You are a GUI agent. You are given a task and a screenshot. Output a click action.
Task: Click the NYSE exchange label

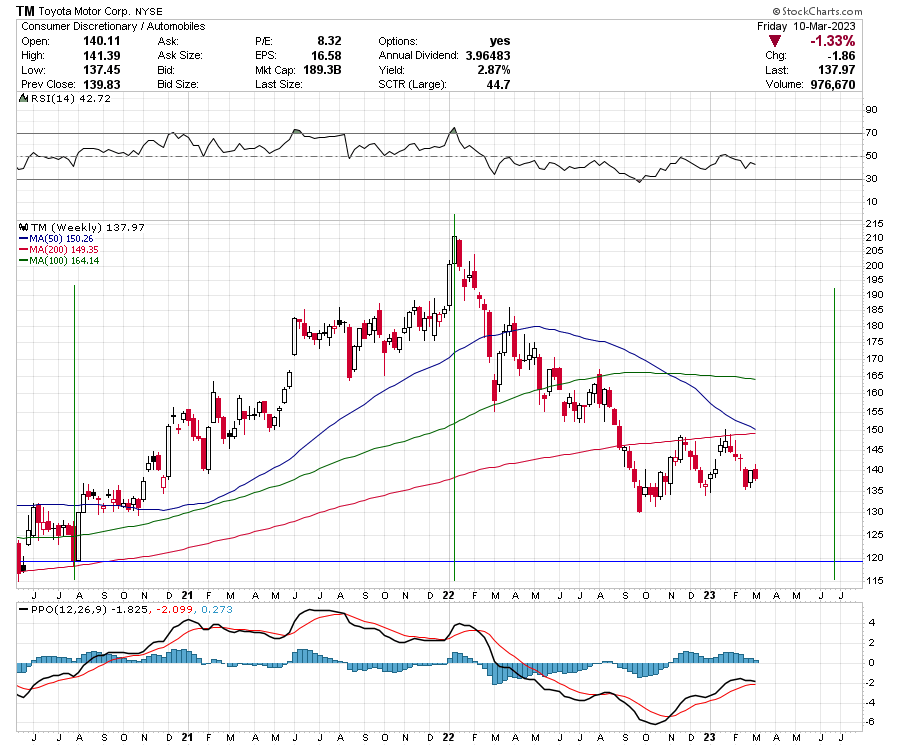[x=149, y=11]
